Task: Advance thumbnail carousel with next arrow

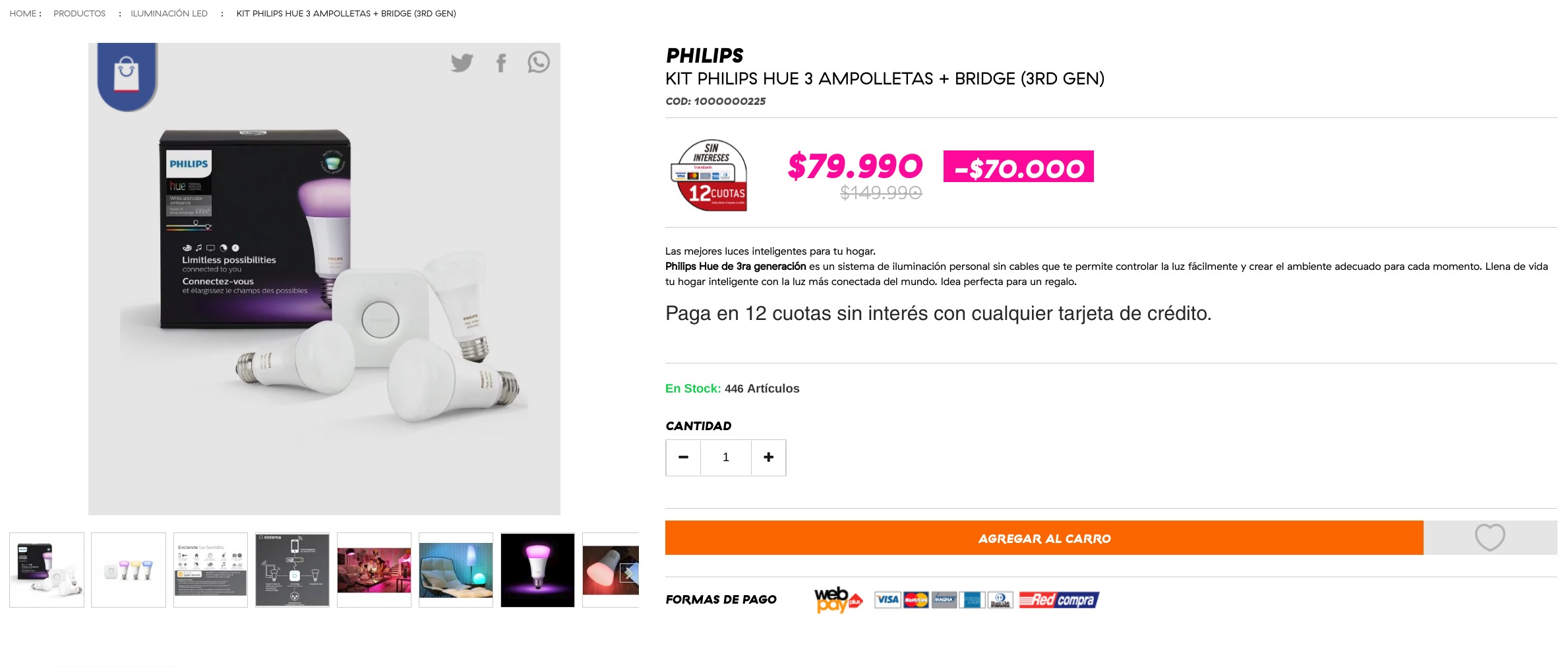Action: 629,573
